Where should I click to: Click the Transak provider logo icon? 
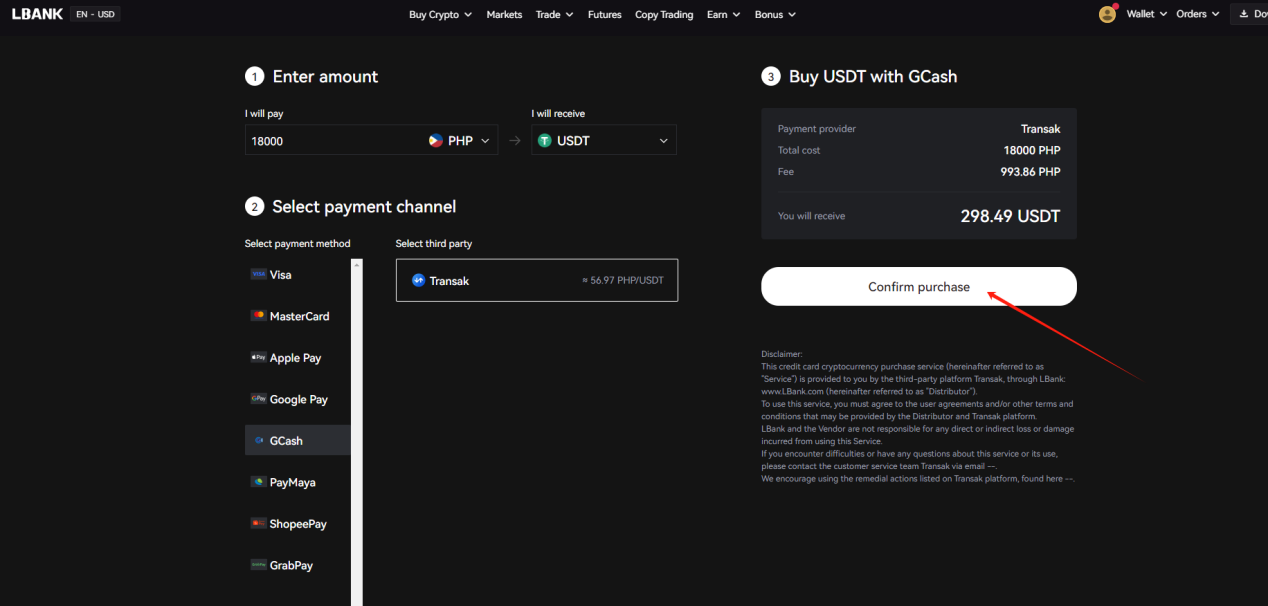[418, 281]
